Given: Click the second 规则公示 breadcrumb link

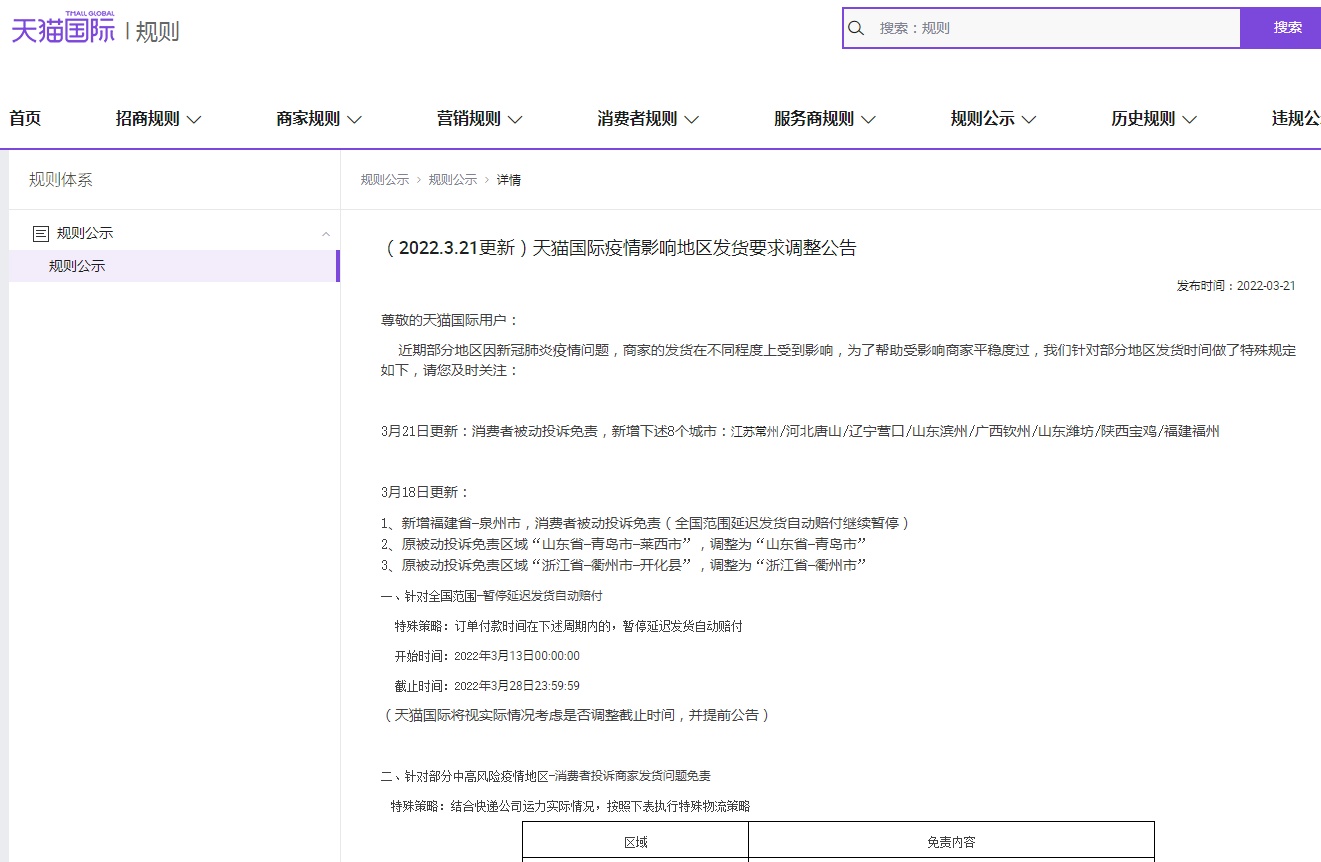Looking at the screenshot, I should (x=453, y=180).
